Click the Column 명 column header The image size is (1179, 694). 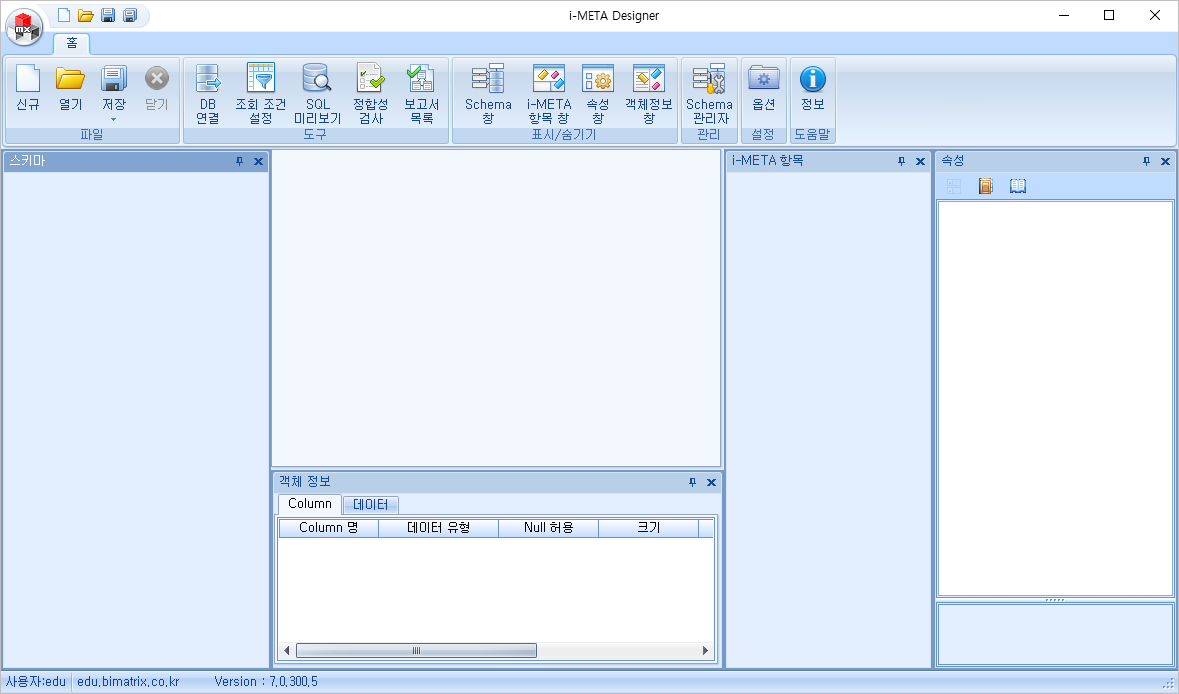coord(329,528)
